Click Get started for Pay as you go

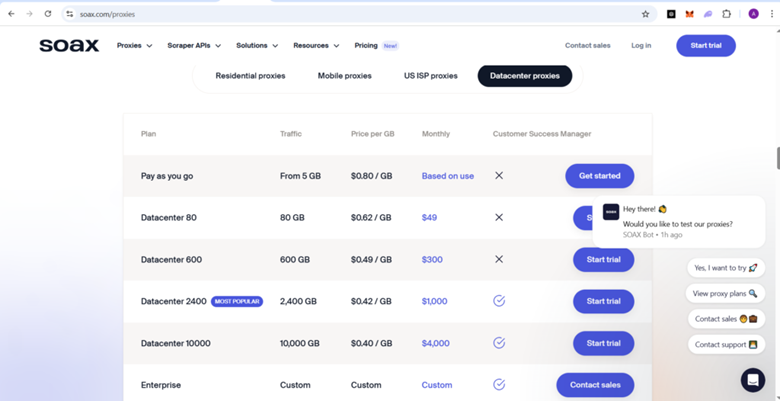point(599,176)
